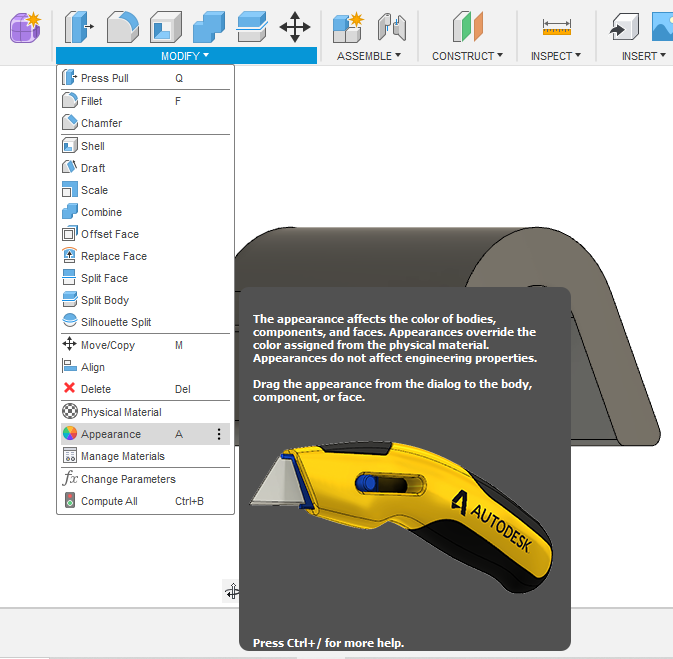Click the Offset Plane construct icon

coord(468,27)
